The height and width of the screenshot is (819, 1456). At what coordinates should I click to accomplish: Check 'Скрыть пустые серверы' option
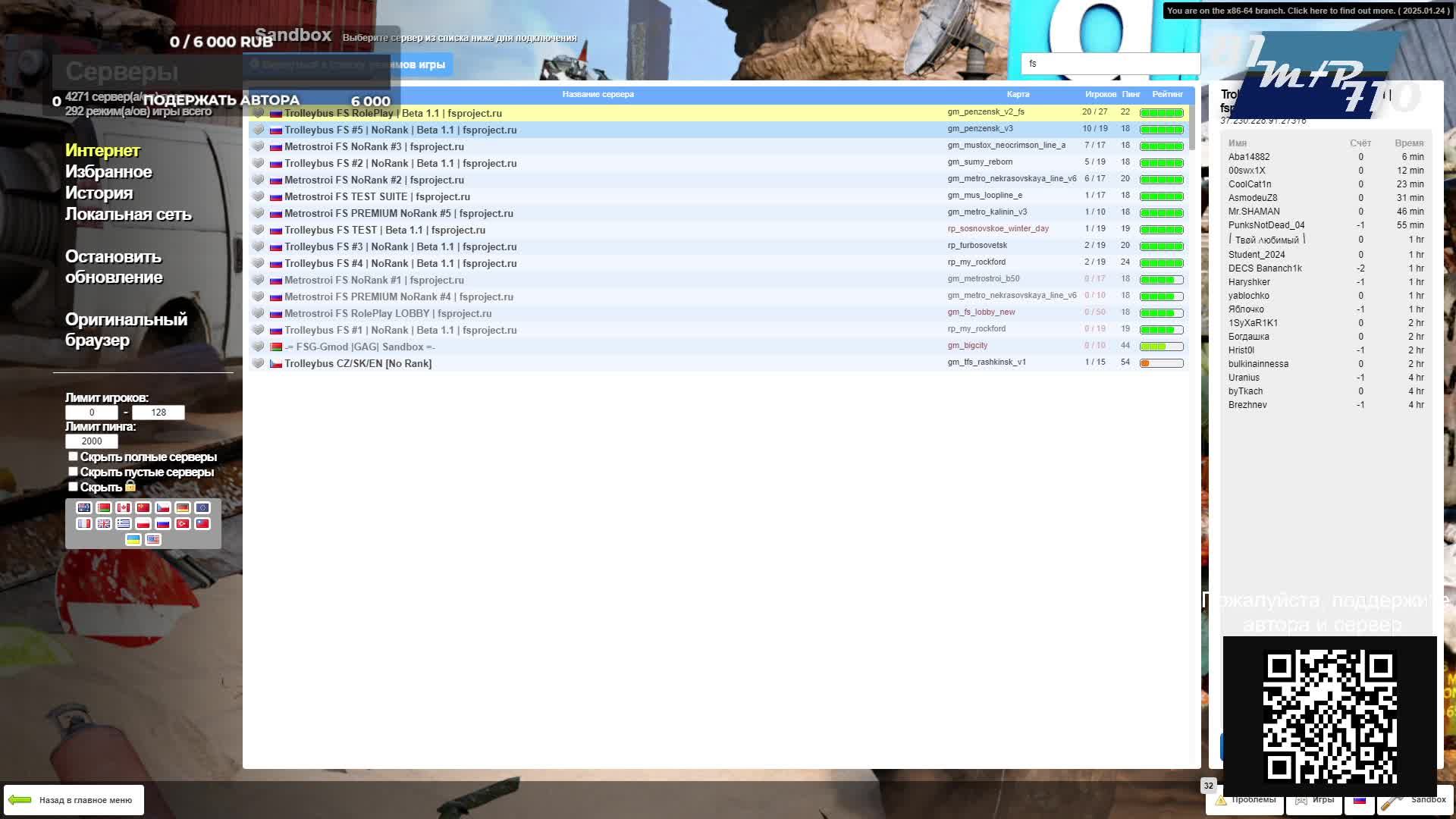coord(73,472)
